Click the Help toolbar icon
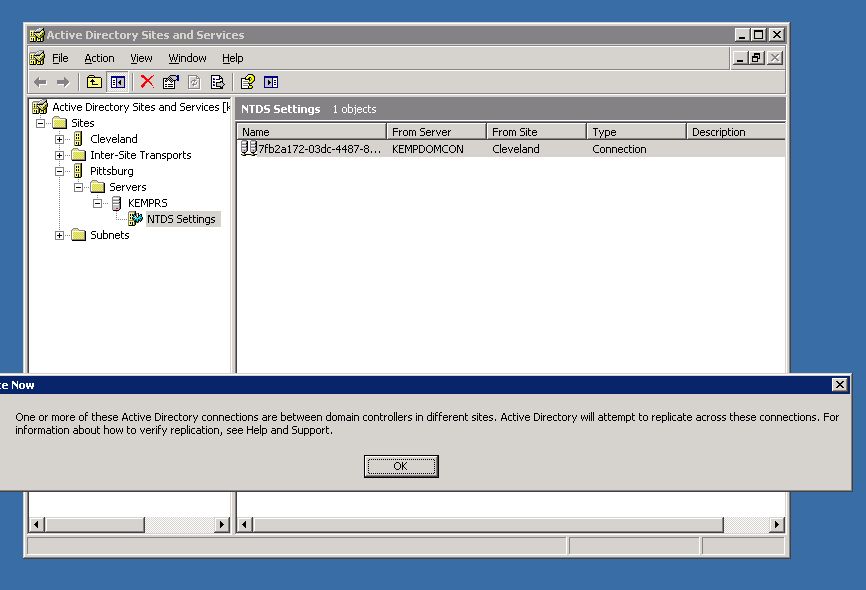The image size is (866, 590). click(247, 82)
